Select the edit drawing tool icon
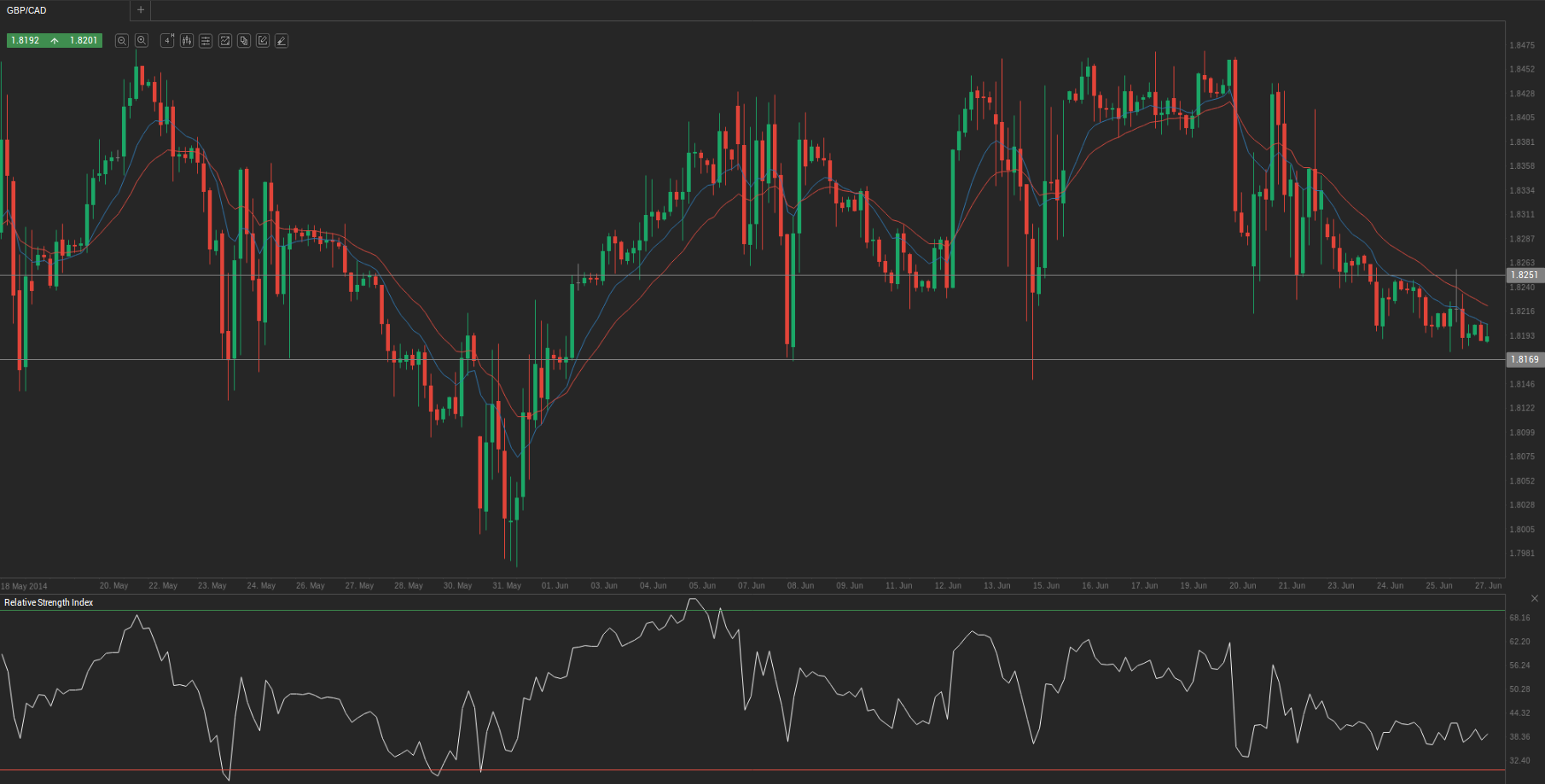 coord(263,41)
